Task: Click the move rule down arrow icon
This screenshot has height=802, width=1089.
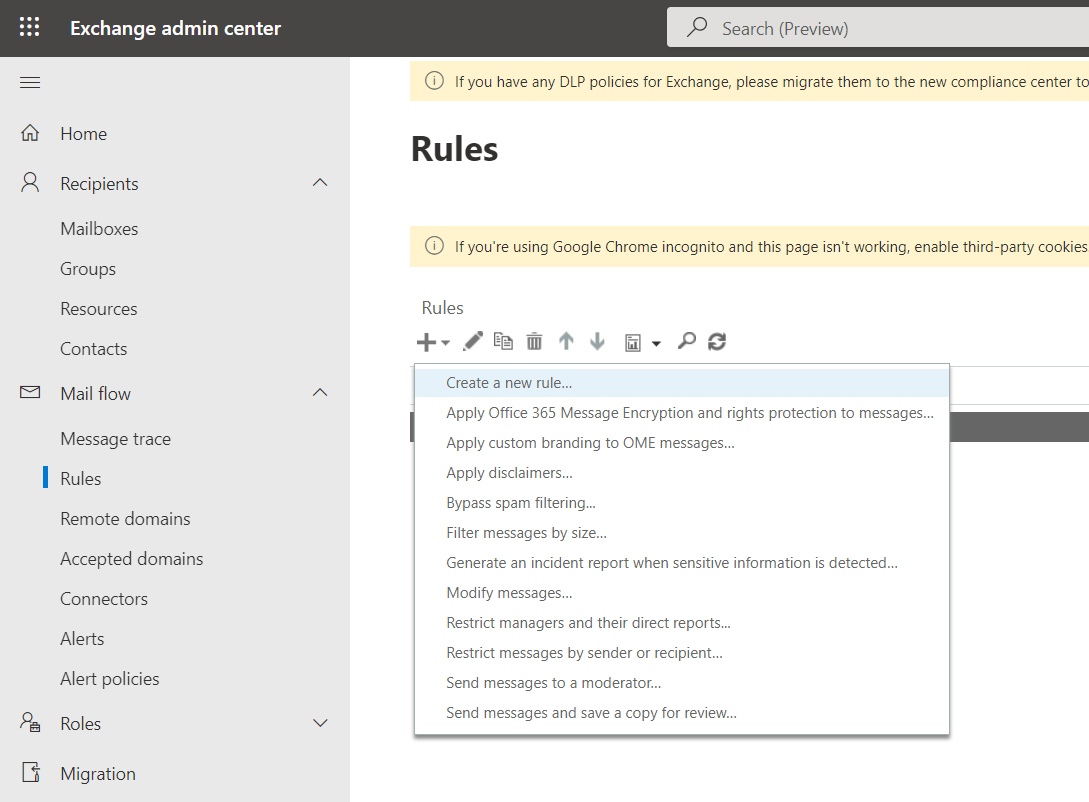Action: click(x=597, y=341)
